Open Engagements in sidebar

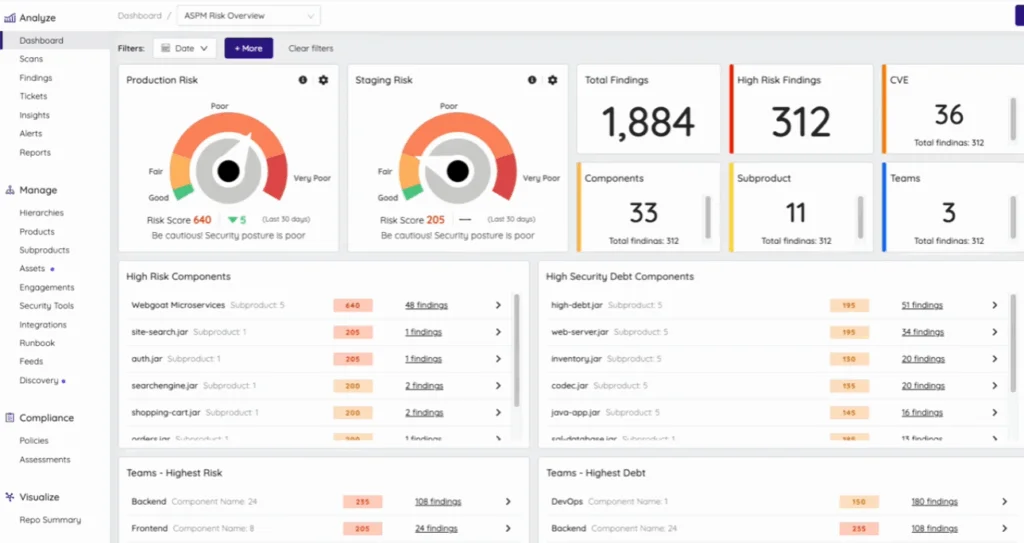pyautogui.click(x=46, y=288)
